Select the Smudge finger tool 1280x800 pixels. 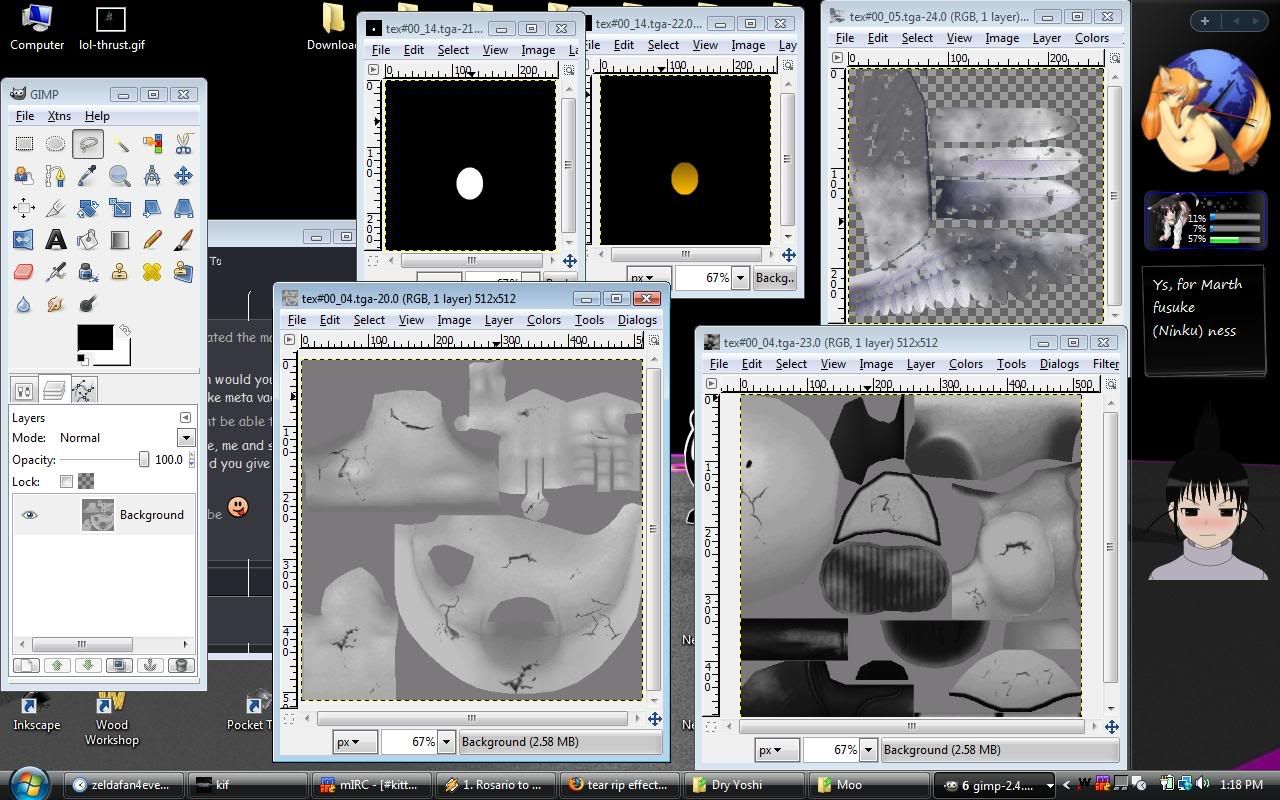click(x=55, y=303)
